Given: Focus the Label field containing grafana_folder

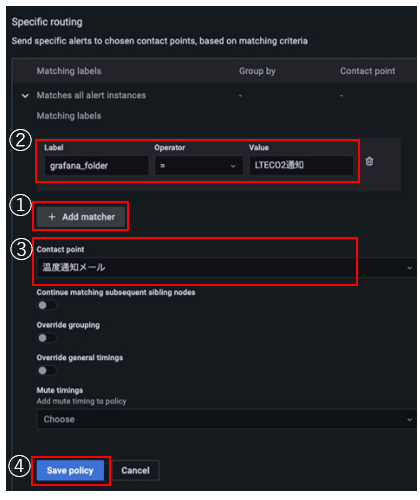Looking at the screenshot, I should click(x=96, y=166).
